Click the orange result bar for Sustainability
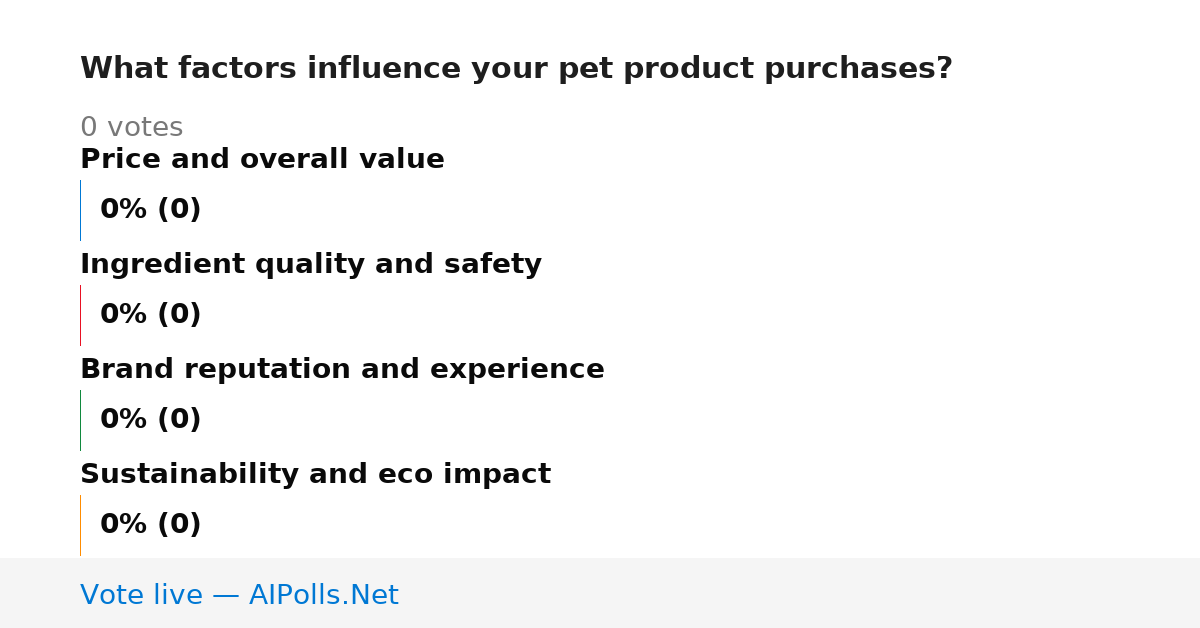Screen dimensions: 1200x628 81,525
